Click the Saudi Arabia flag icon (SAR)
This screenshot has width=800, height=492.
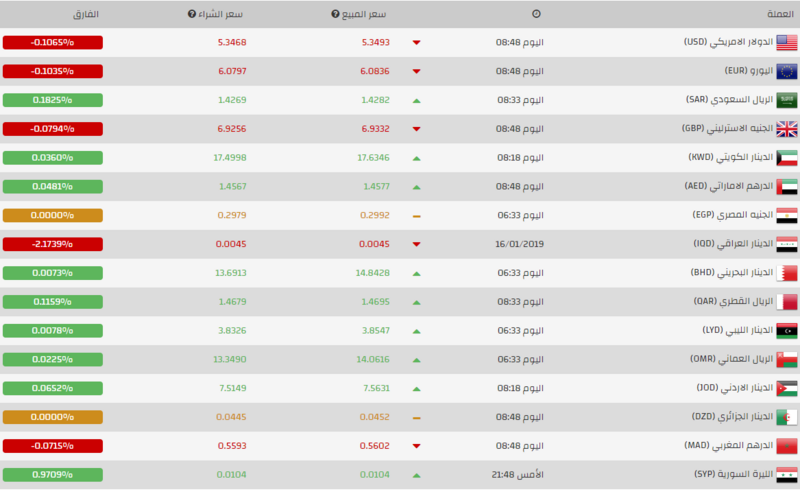pyautogui.click(x=787, y=100)
